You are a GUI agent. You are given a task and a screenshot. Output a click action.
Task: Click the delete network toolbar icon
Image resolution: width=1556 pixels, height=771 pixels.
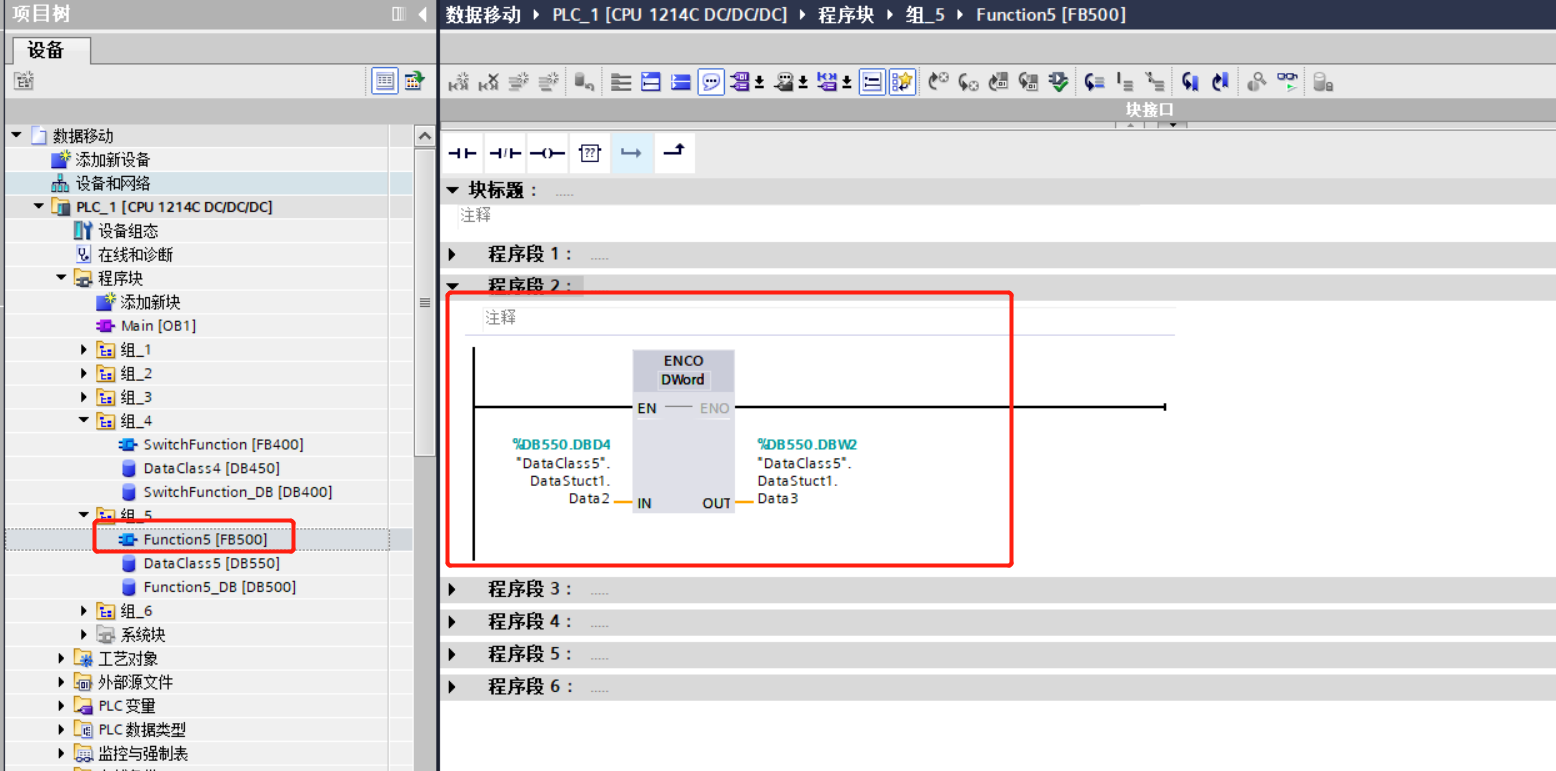coord(489,82)
